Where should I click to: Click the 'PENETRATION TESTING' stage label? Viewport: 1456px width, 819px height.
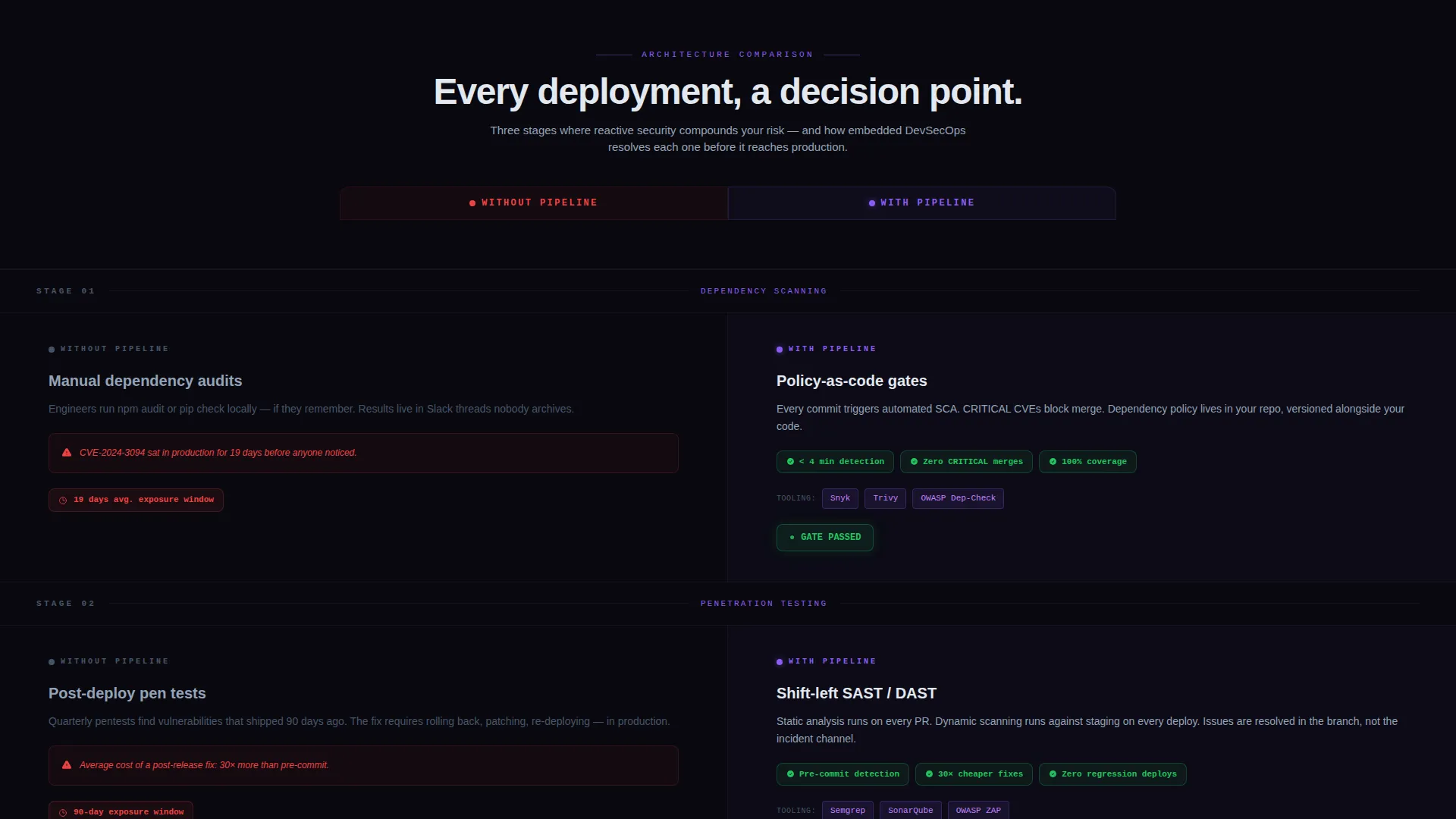pos(764,604)
